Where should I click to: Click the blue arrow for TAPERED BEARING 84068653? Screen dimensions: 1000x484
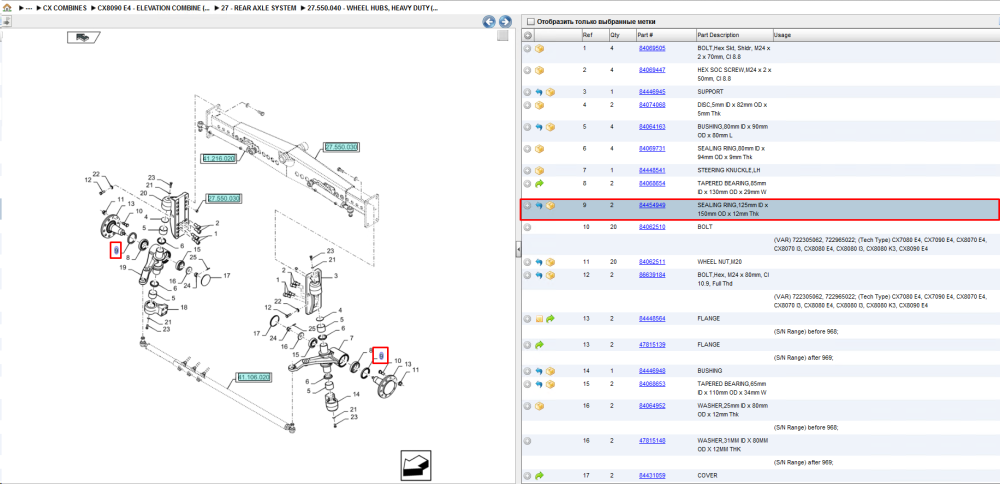coord(539,384)
